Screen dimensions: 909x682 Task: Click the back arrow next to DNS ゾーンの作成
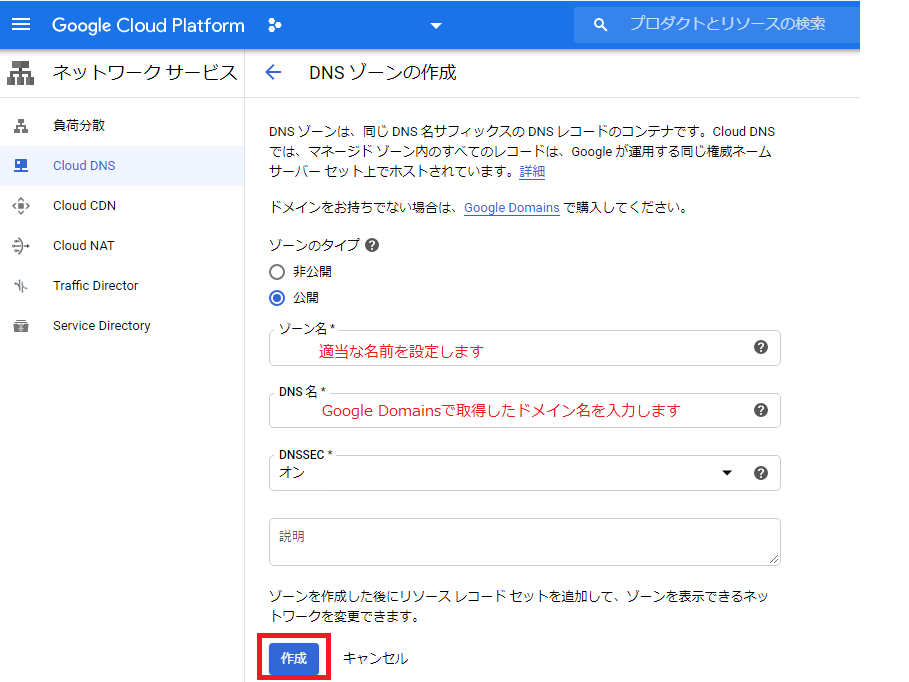271,72
